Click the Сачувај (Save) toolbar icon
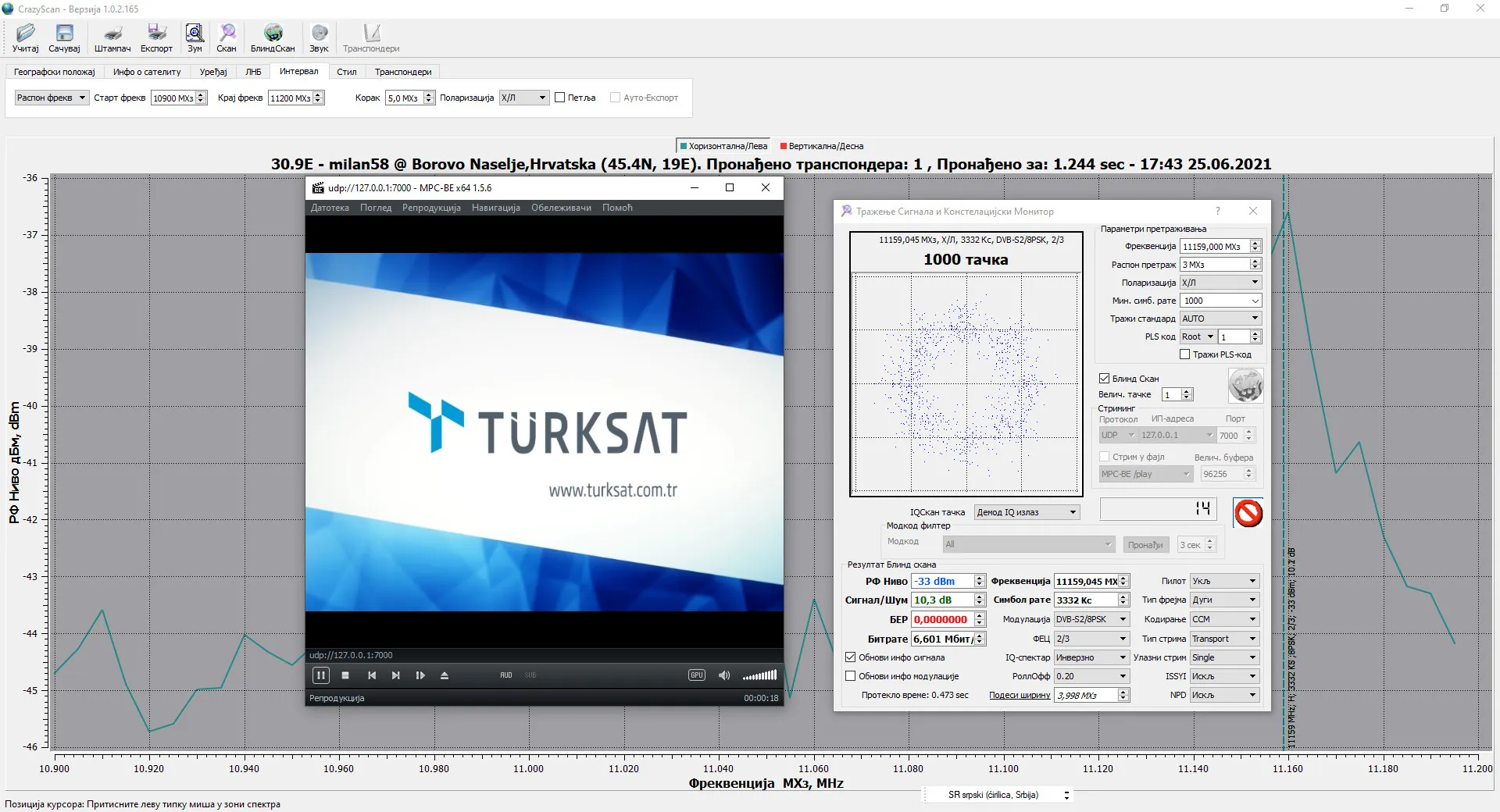 (x=64, y=37)
